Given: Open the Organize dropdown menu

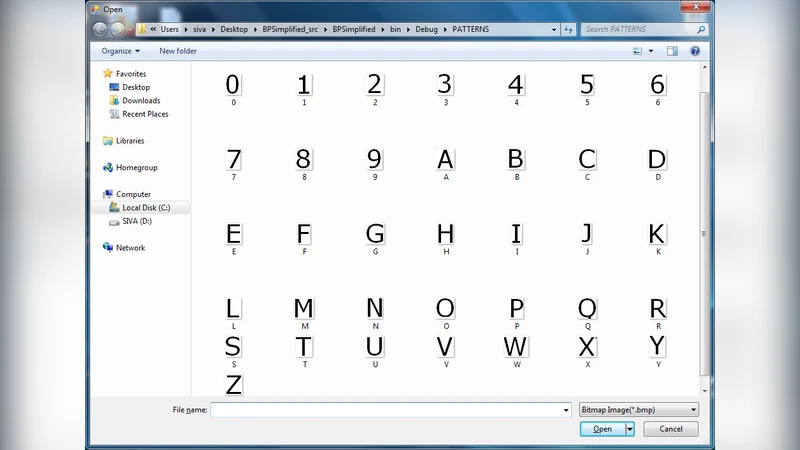Looking at the screenshot, I should 120,51.
